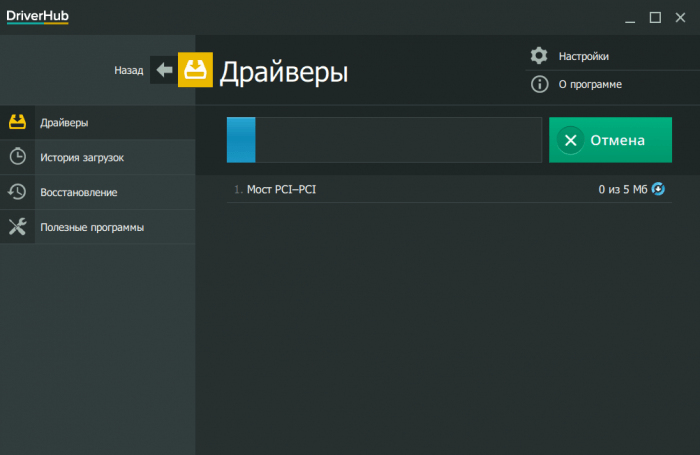
Task: Click the Драйверы page heading
Action: (283, 72)
